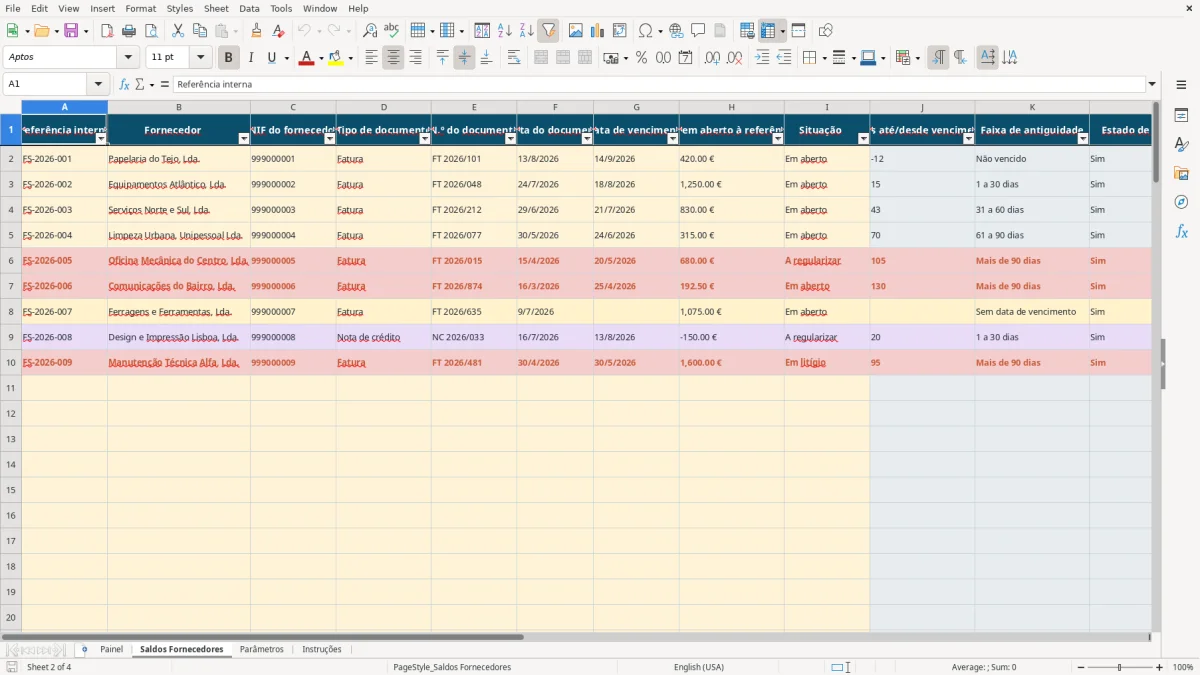The width and height of the screenshot is (1200, 675).
Task: Click the Insert Comment icon
Action: point(698,31)
